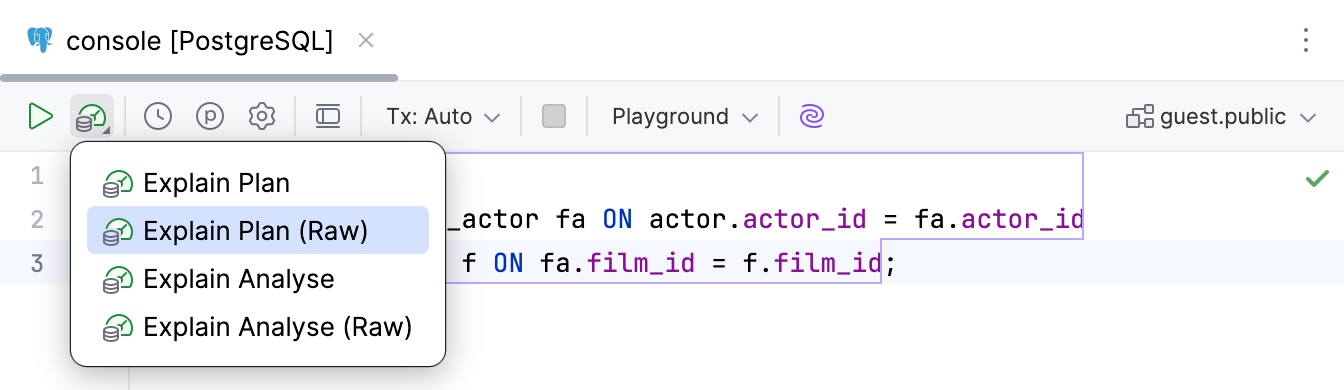This screenshot has height=390, width=1344.
Task: Click line number 3 in the gutter
Action: [x=37, y=264]
